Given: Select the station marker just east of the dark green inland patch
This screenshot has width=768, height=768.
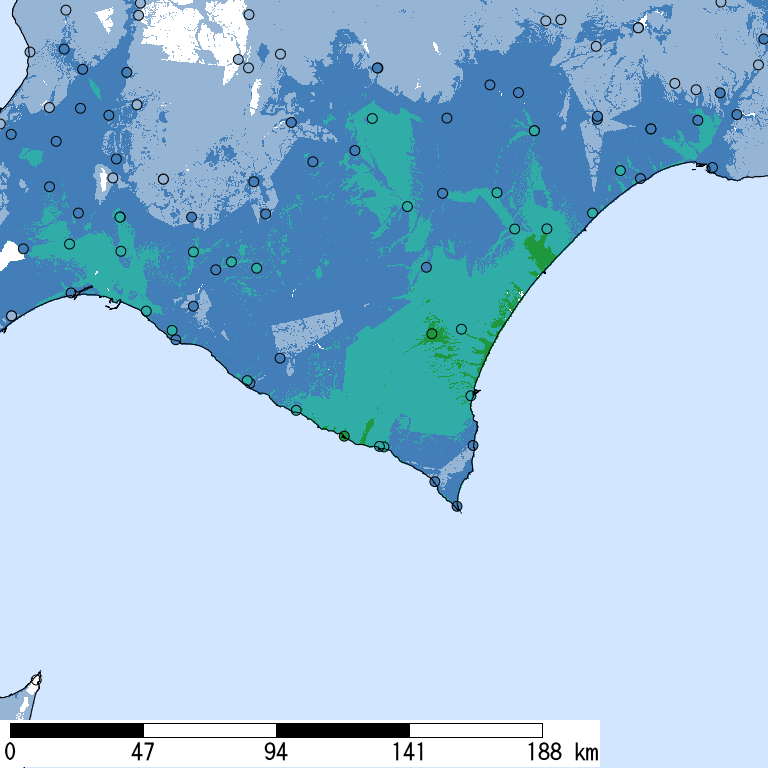Looking at the screenshot, I should 461,329.
